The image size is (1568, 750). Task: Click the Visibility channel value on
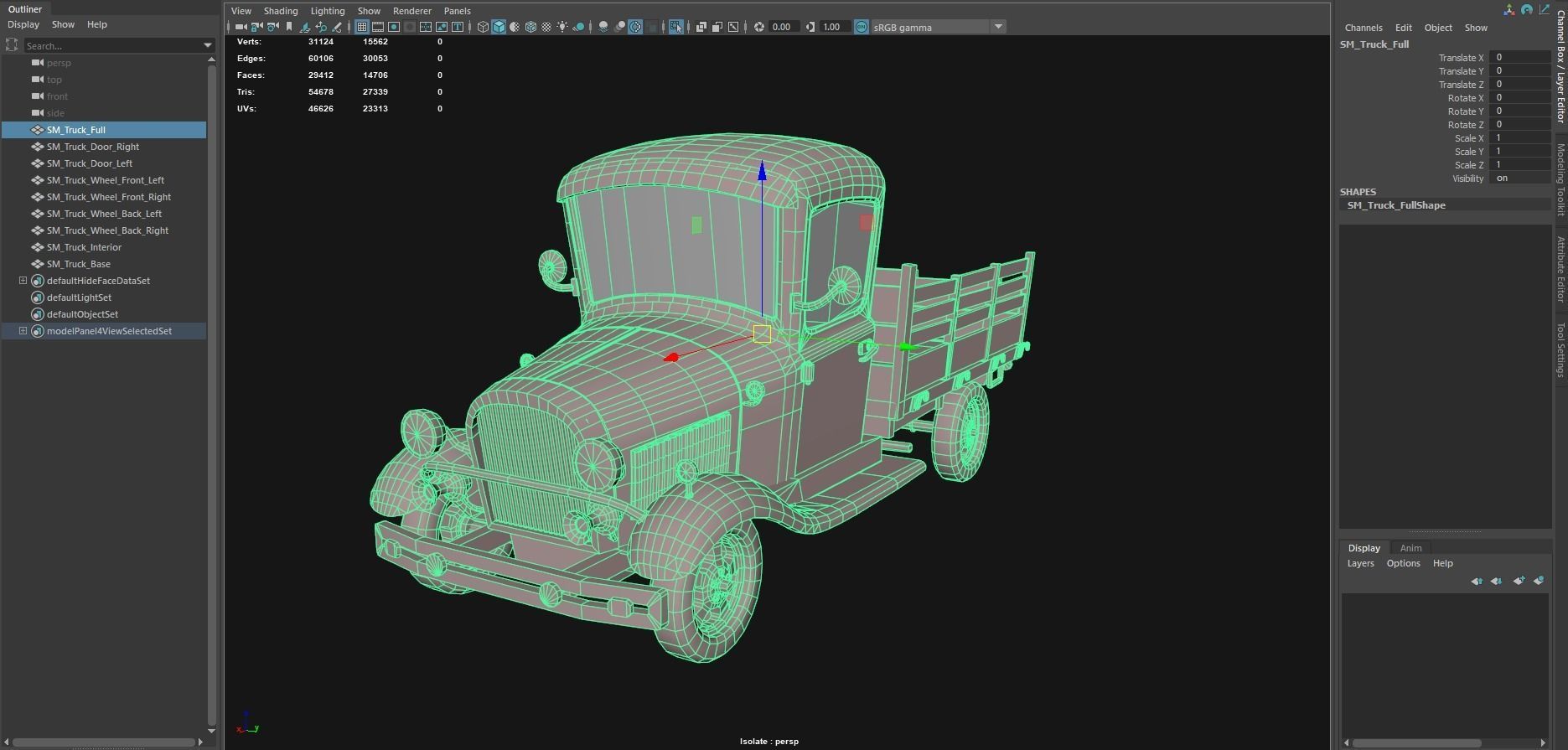click(1519, 178)
